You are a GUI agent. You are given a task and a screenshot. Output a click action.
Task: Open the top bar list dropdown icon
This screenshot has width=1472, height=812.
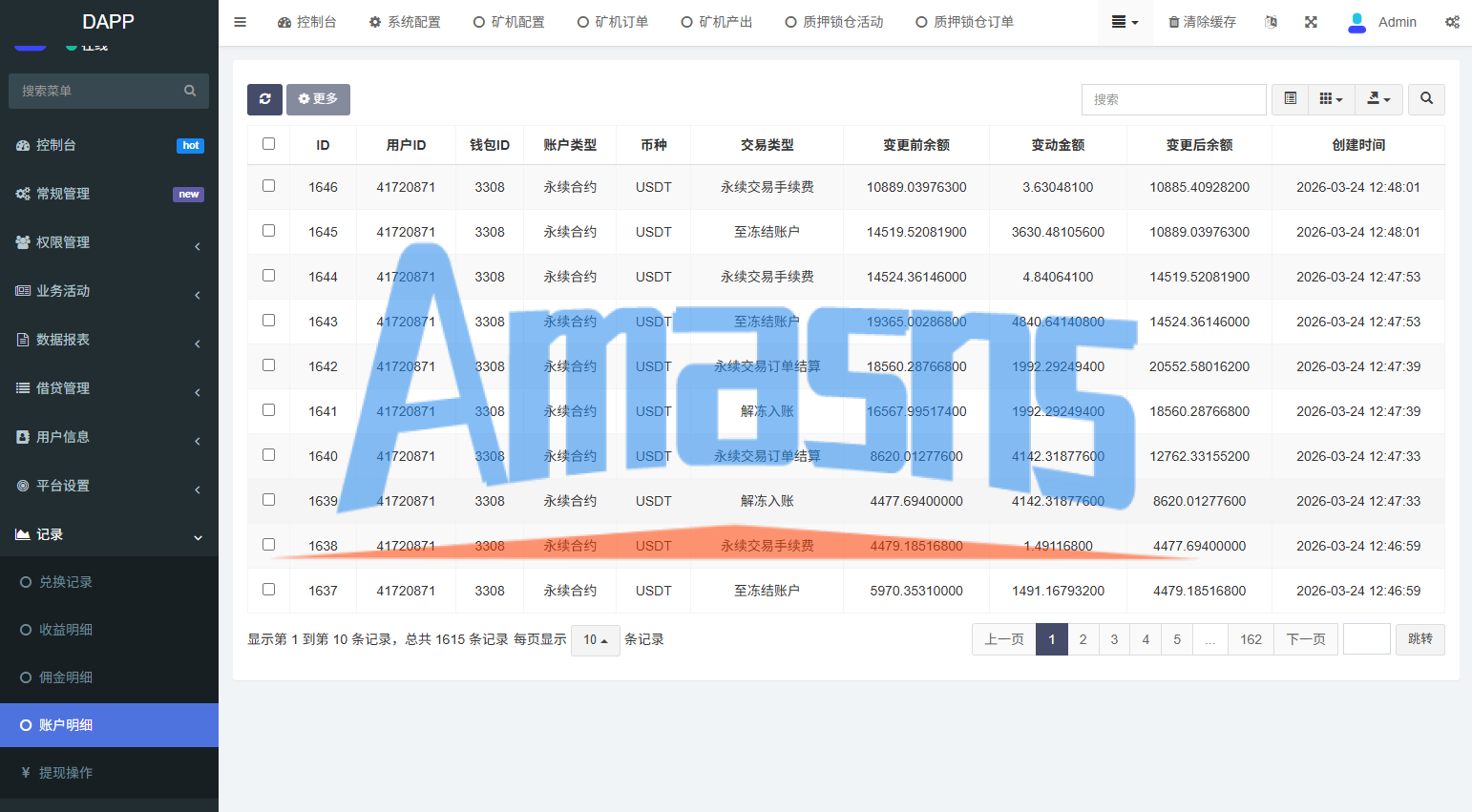[1125, 22]
